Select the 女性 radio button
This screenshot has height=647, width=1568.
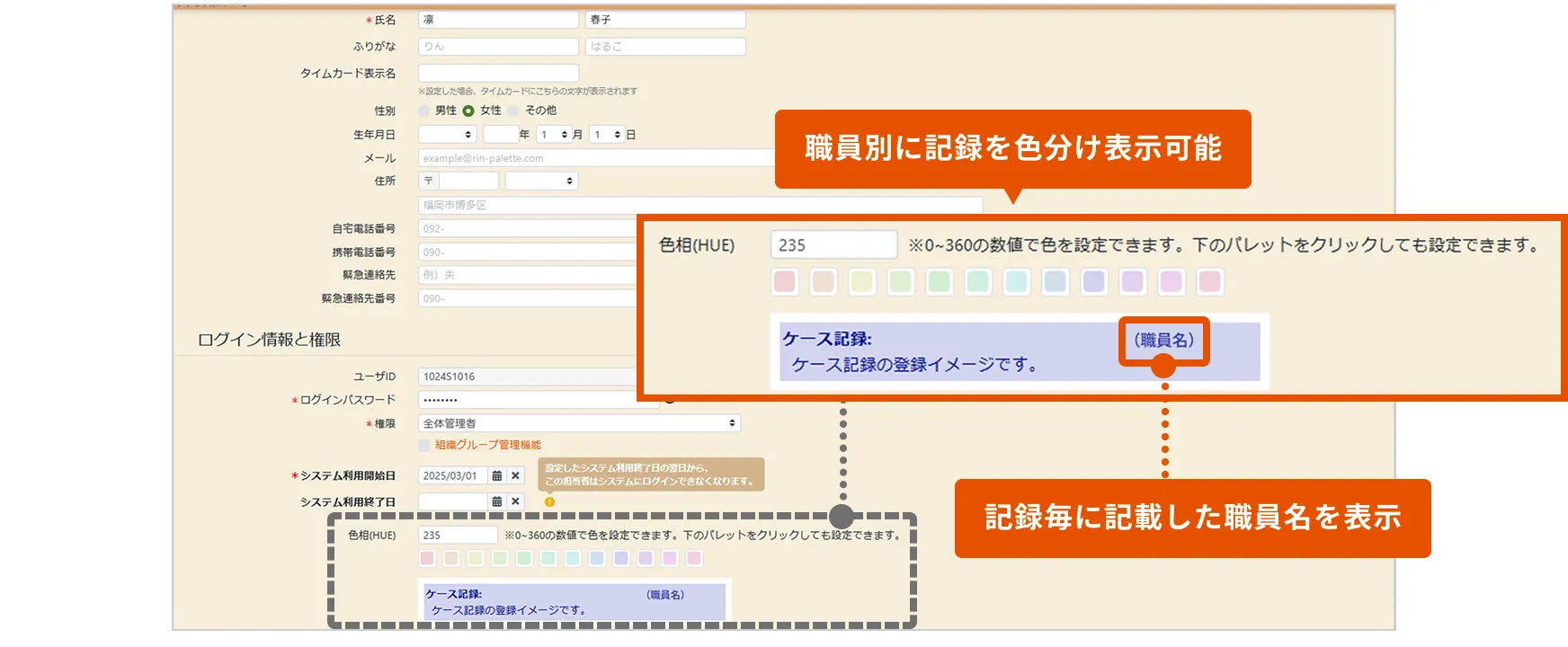point(468,111)
